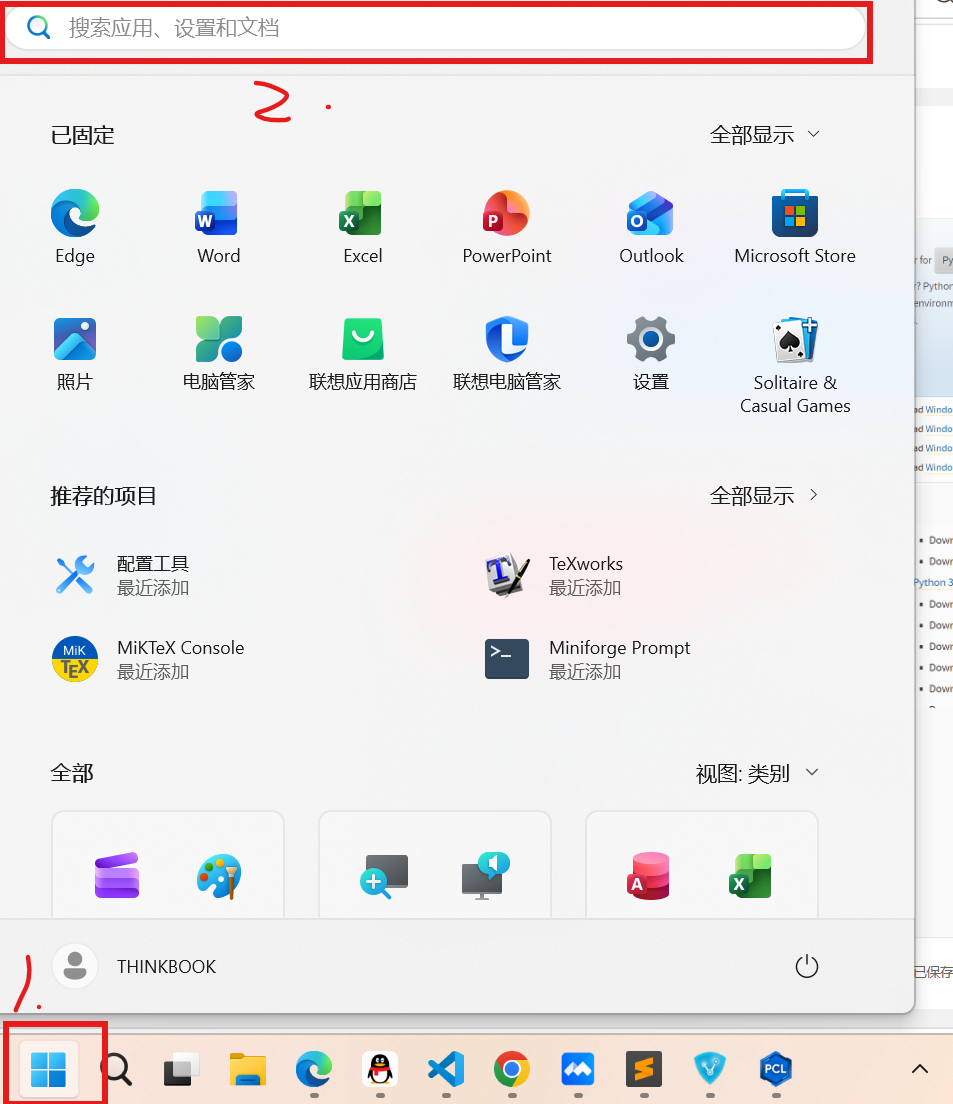Open the THINKBOOK user account menu
Image resolution: width=953 pixels, height=1104 pixels.
tap(134, 966)
